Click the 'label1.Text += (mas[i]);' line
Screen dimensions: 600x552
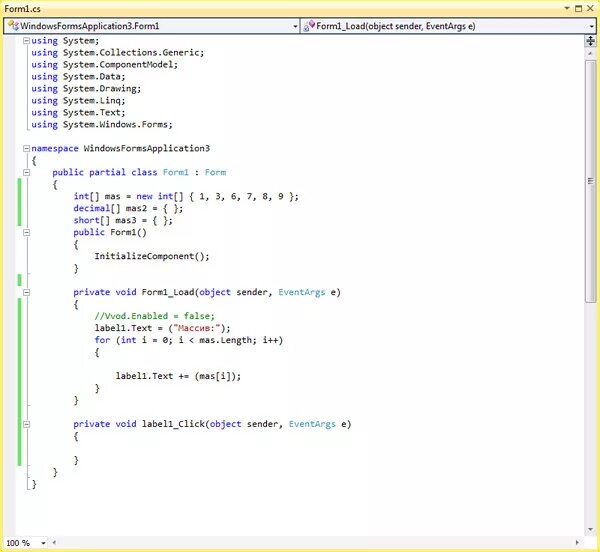(x=178, y=376)
